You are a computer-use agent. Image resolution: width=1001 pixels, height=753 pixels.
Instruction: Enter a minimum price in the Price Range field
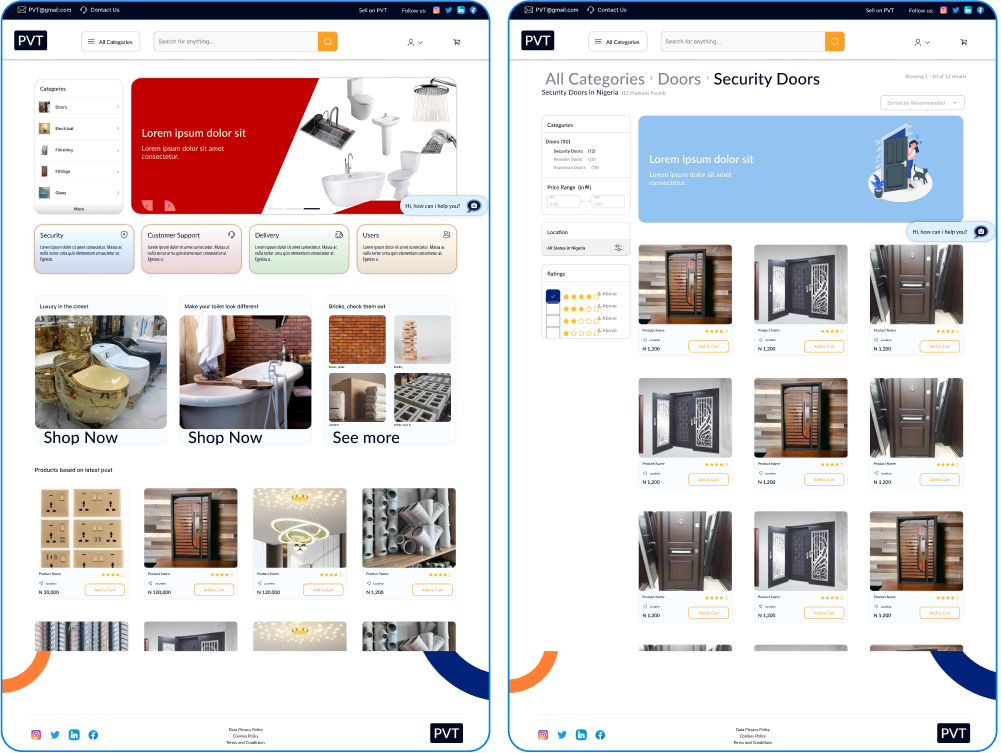(564, 201)
